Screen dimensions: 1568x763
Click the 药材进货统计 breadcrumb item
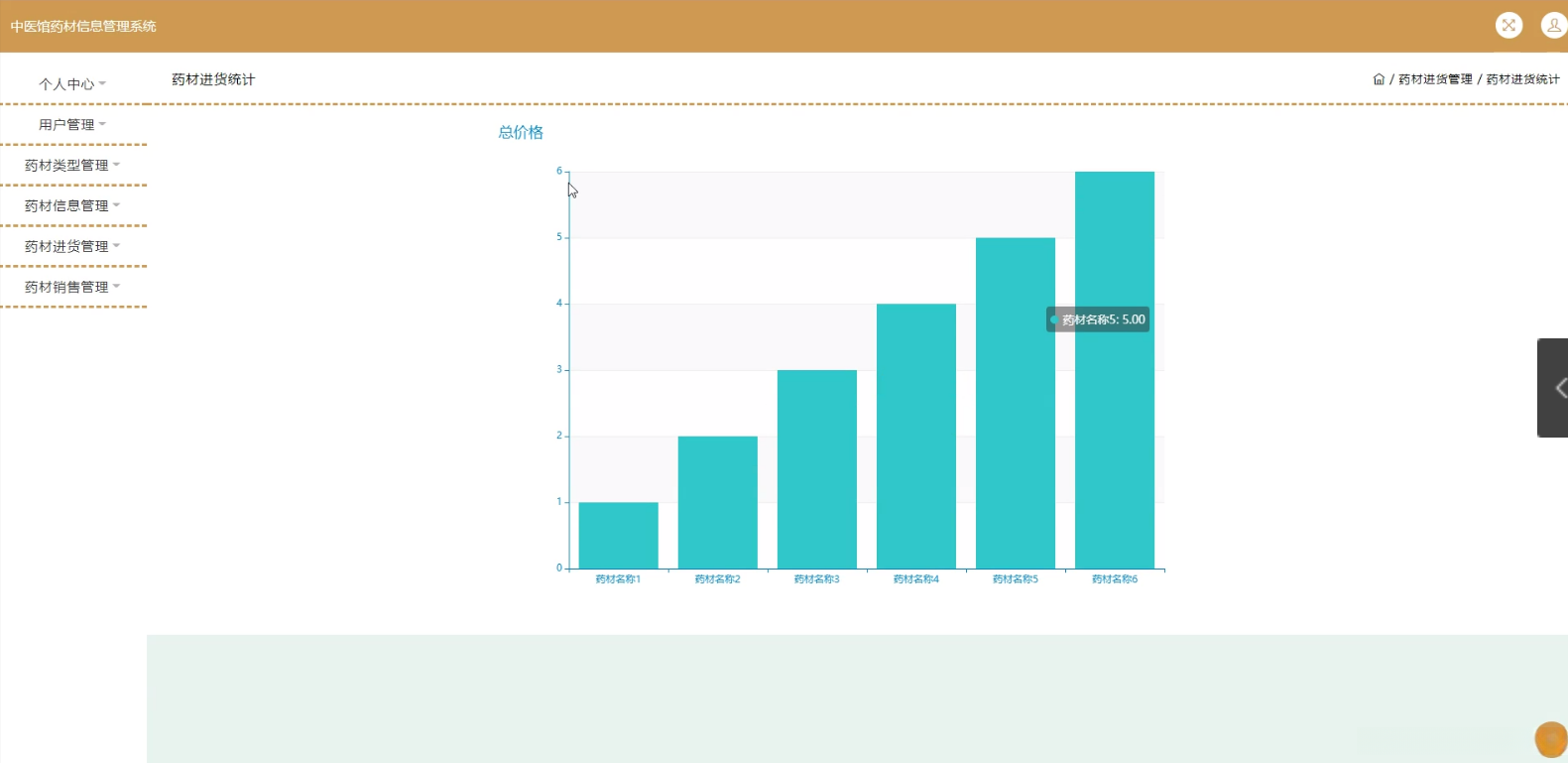click(1522, 79)
